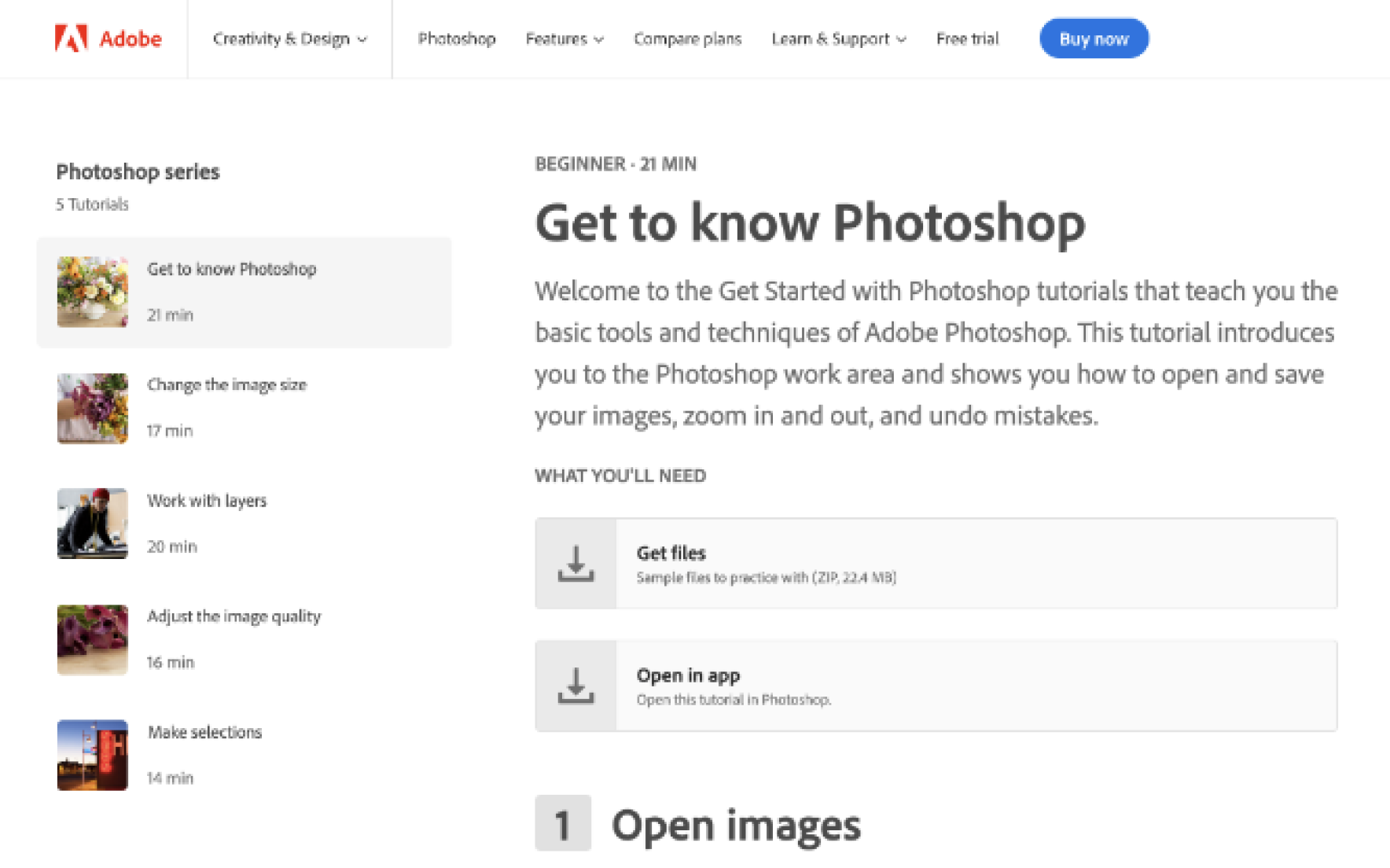This screenshot has height=868, width=1390.
Task: Click the 17 min duration text
Action: coord(170,431)
